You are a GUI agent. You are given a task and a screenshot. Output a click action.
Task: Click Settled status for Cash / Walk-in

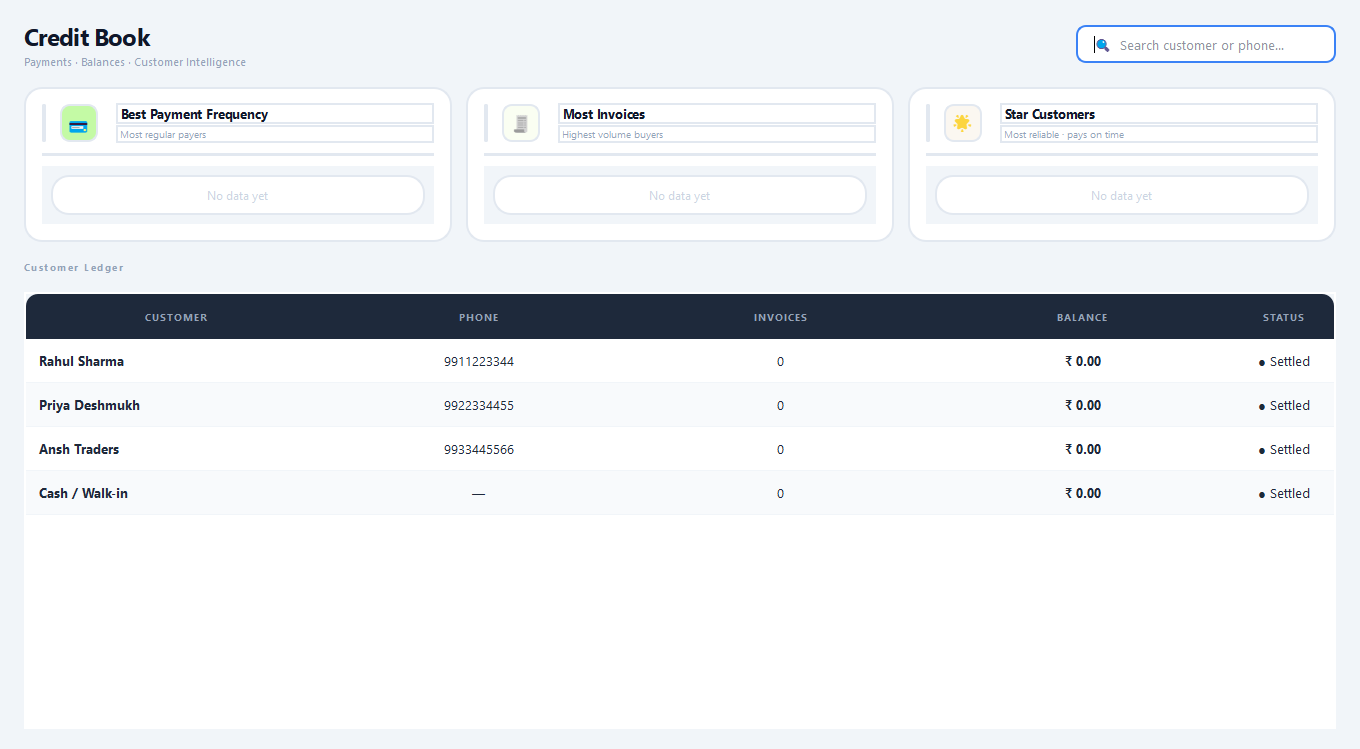click(x=1284, y=494)
